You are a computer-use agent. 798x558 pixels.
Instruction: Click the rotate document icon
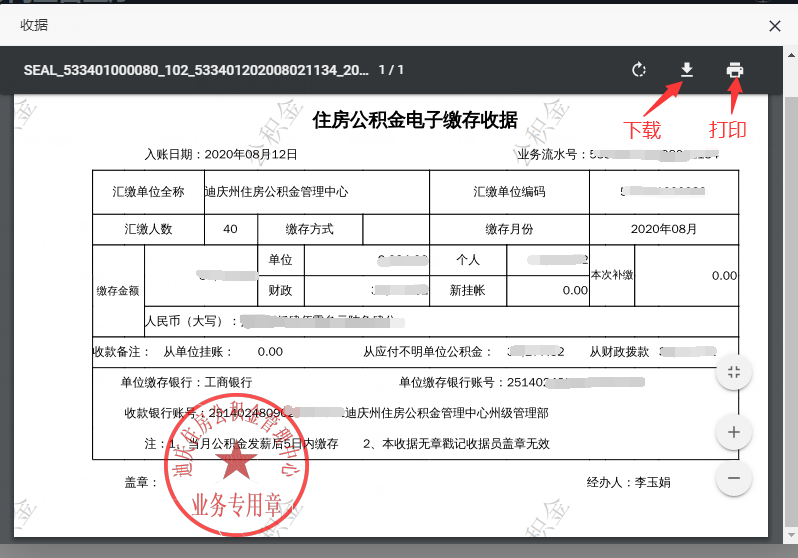tap(640, 70)
